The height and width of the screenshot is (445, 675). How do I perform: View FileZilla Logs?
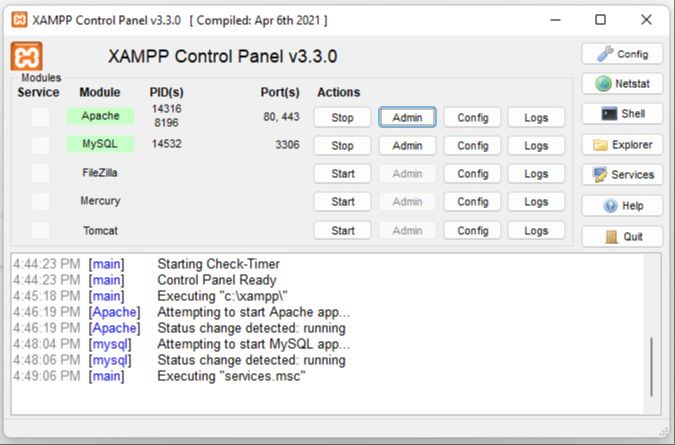[x=536, y=173]
